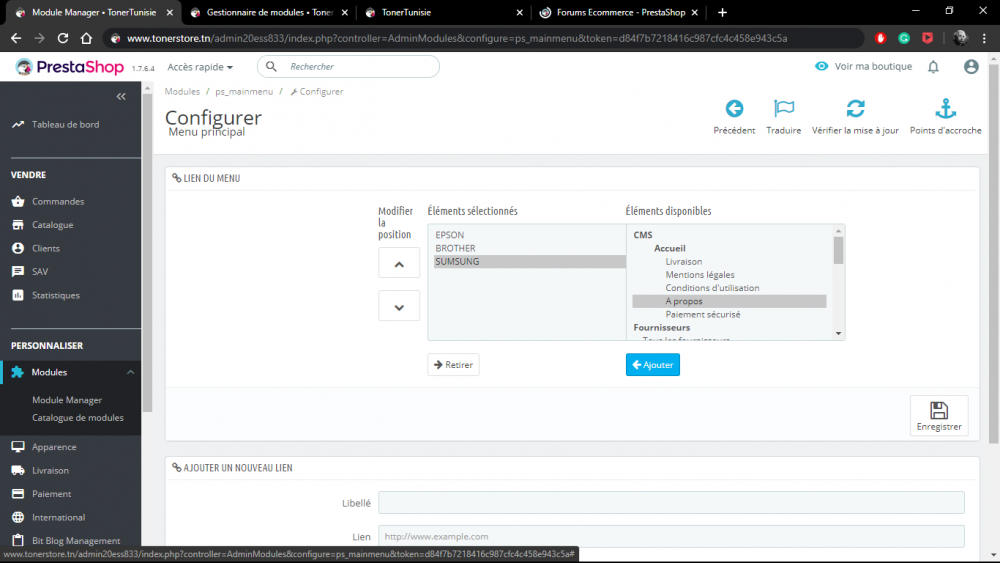This screenshot has width=1000, height=563.
Task: Select SUMSUNG in selected elements
Action: coord(529,261)
